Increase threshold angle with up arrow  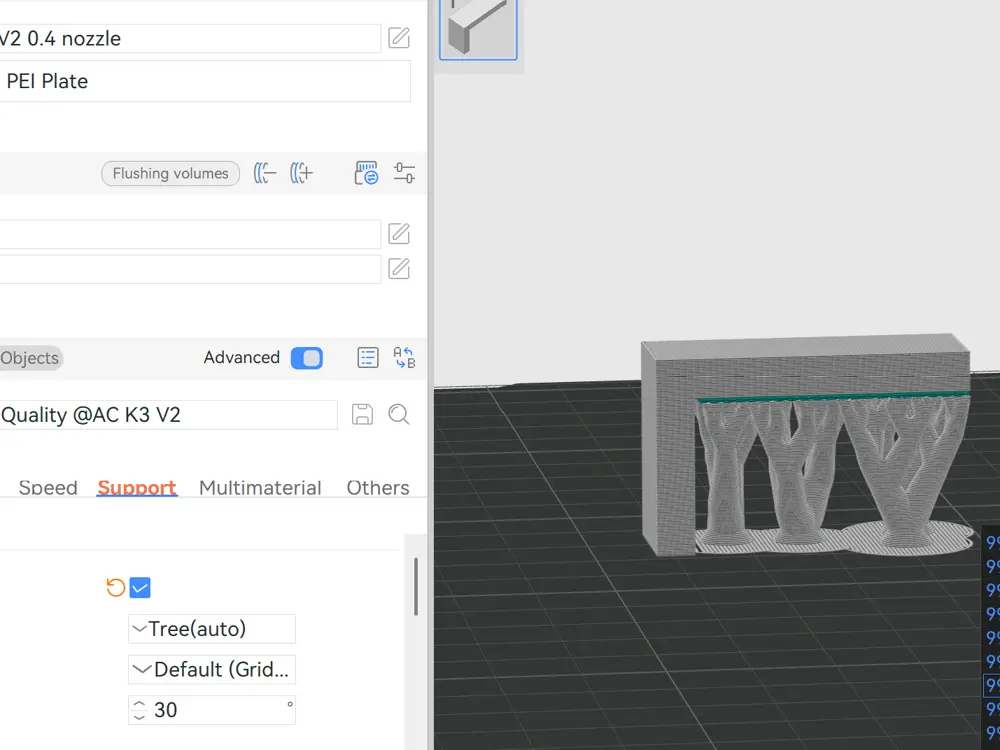pos(139,703)
